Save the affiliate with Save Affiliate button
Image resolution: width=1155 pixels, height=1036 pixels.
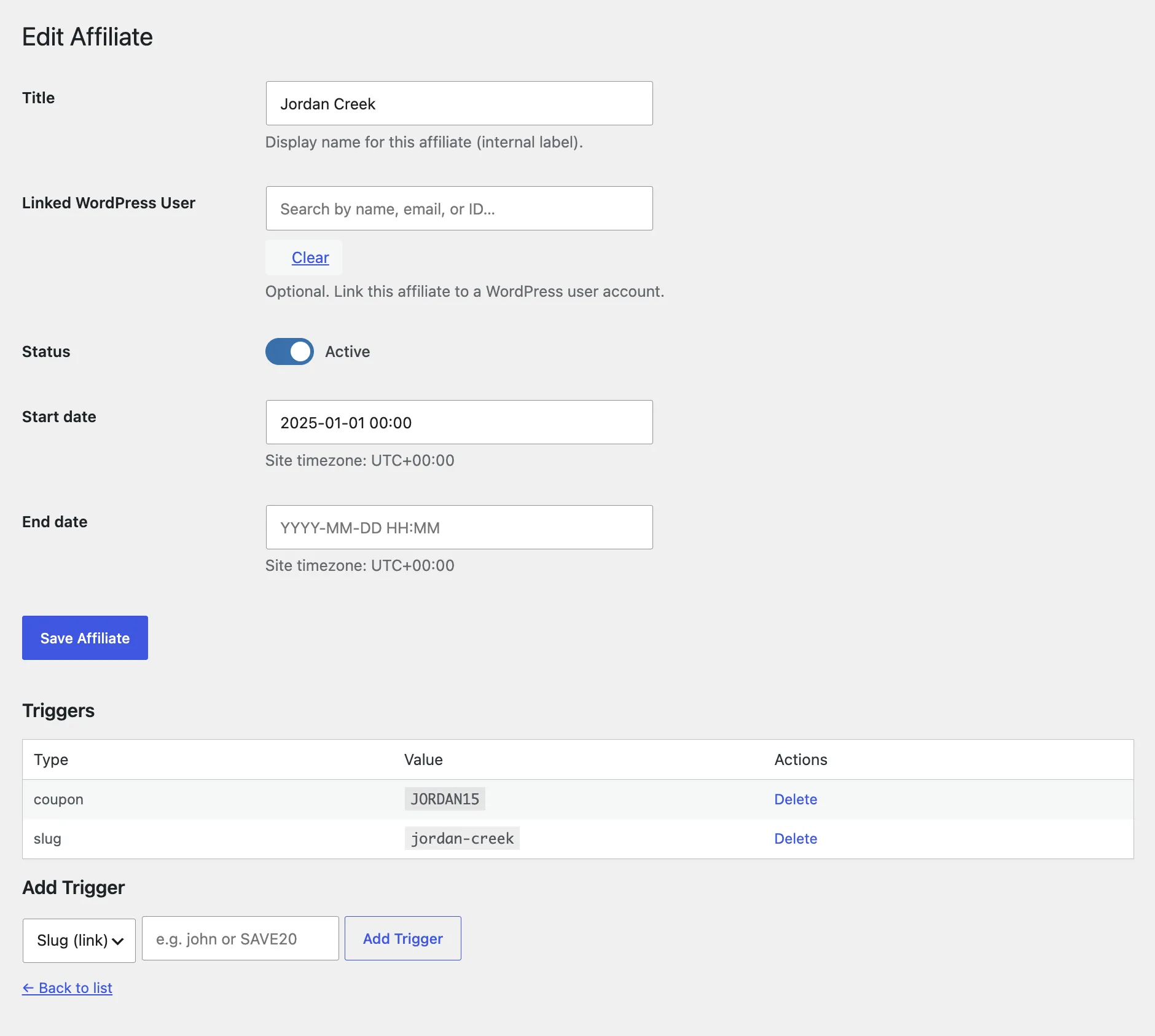pyautogui.click(x=85, y=638)
